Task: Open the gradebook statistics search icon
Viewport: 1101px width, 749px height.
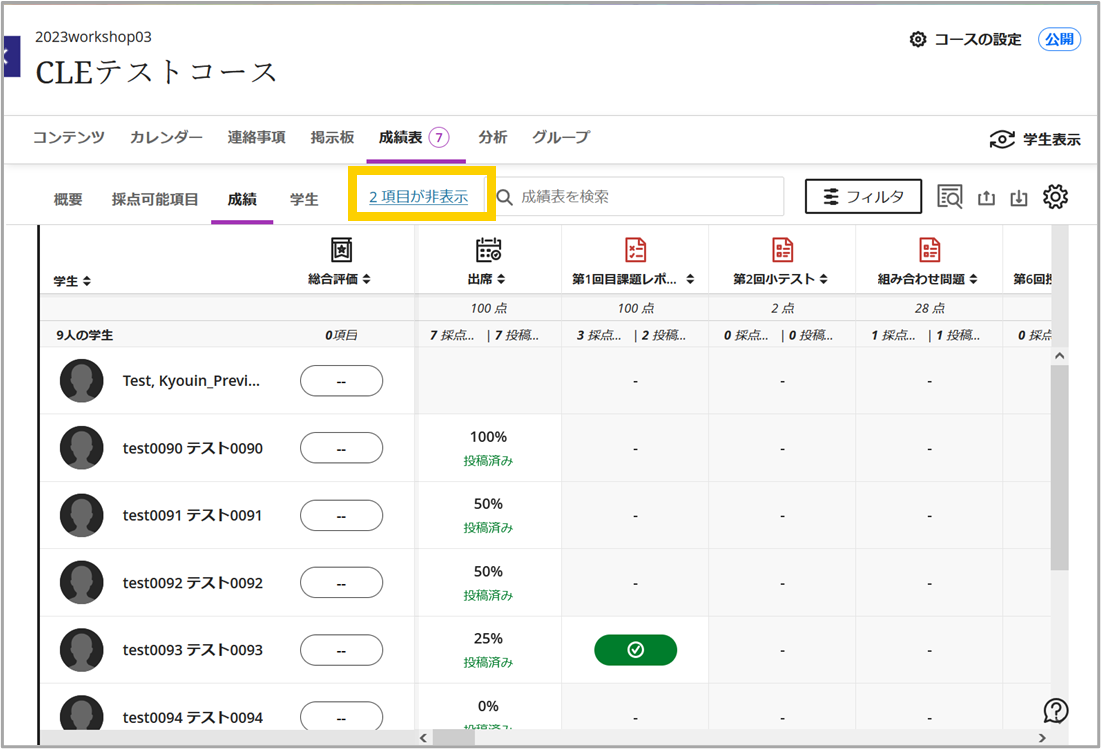Action: coord(950,197)
